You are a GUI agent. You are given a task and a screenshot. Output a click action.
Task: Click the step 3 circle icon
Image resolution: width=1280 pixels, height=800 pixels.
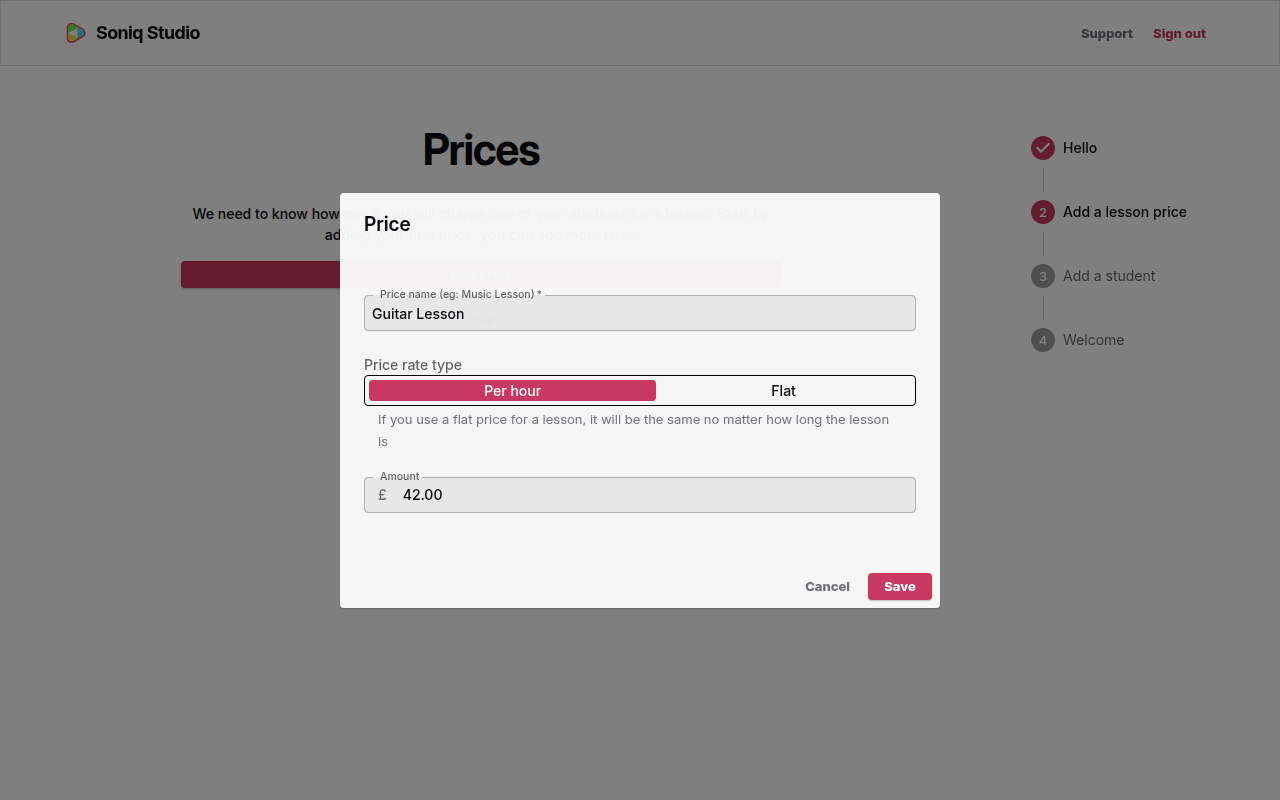pyautogui.click(x=1043, y=276)
